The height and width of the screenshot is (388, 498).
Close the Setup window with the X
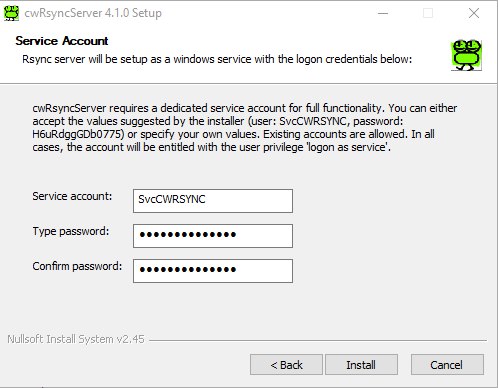pyautogui.click(x=474, y=13)
